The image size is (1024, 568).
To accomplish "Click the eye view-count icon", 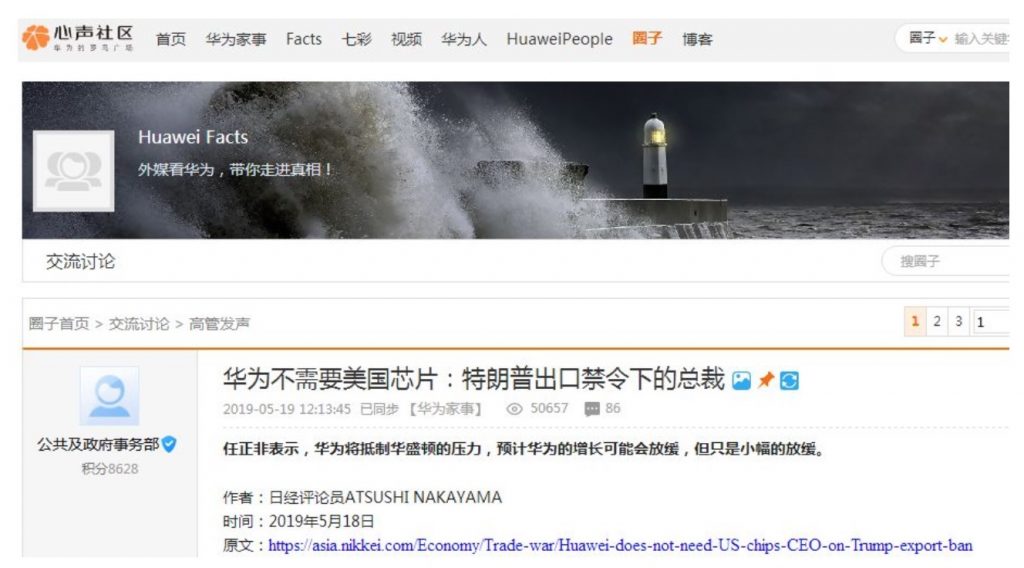I will (515, 409).
